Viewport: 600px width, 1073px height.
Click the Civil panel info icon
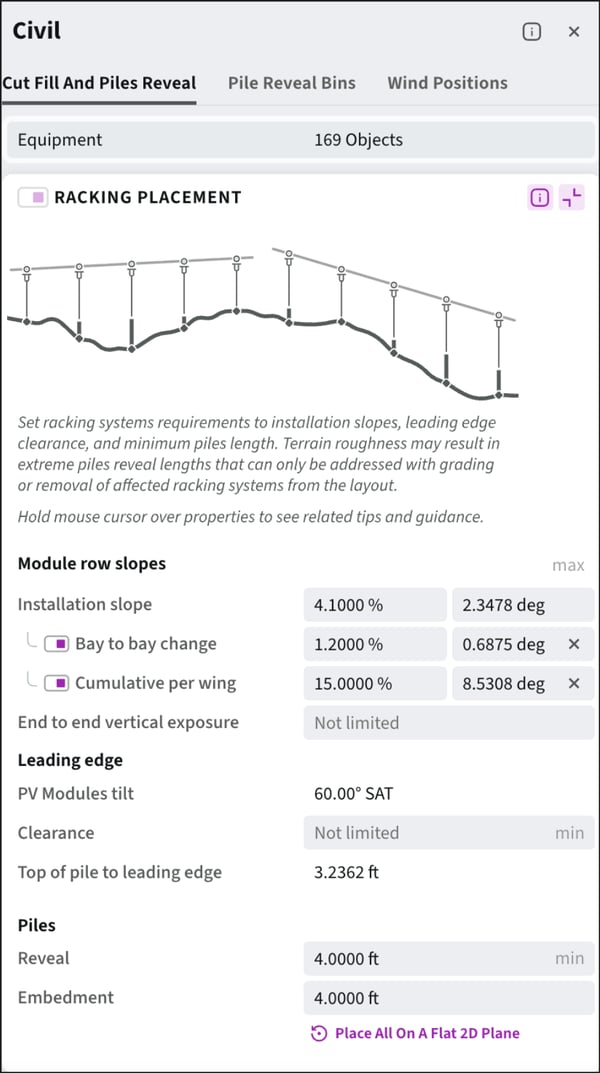(x=532, y=32)
